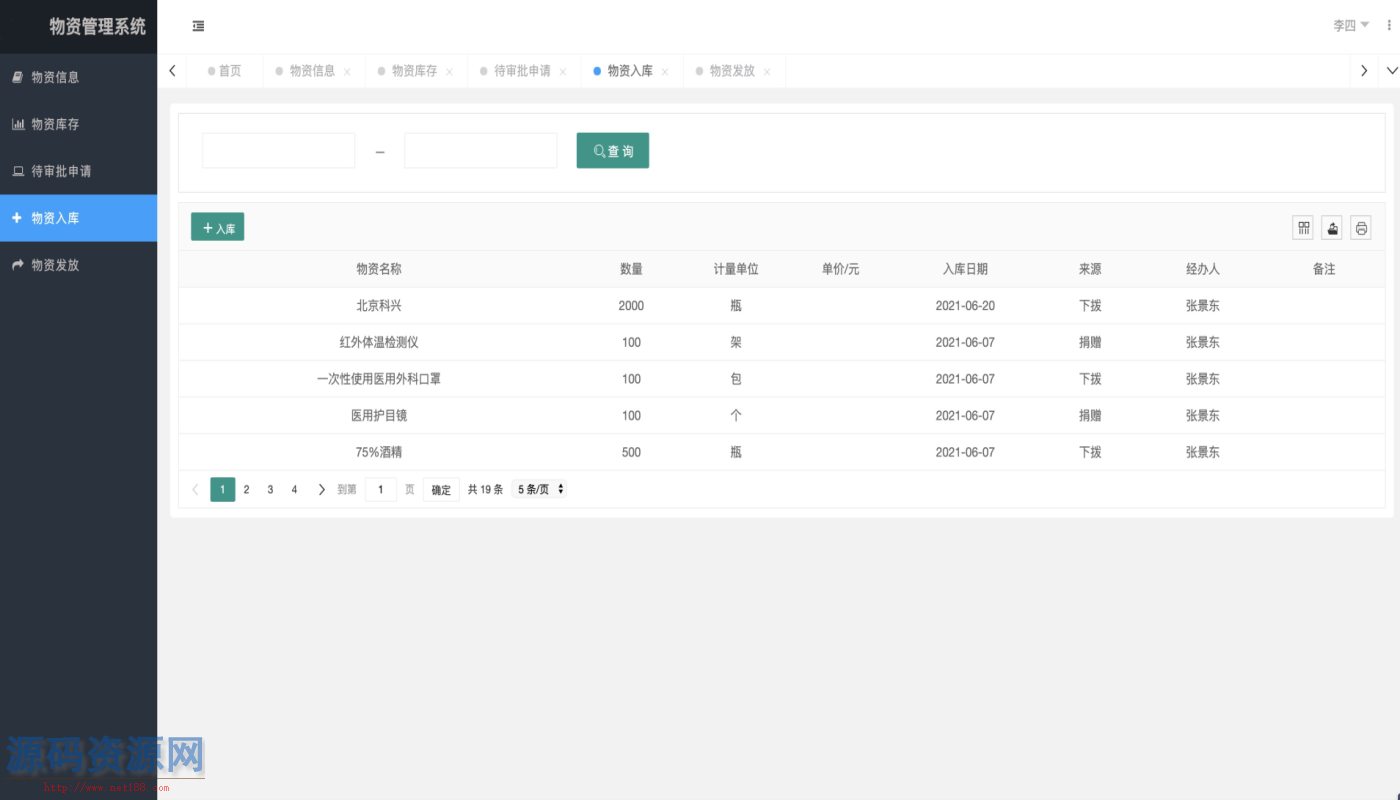
Task: Go to page 3
Action: click(270, 489)
